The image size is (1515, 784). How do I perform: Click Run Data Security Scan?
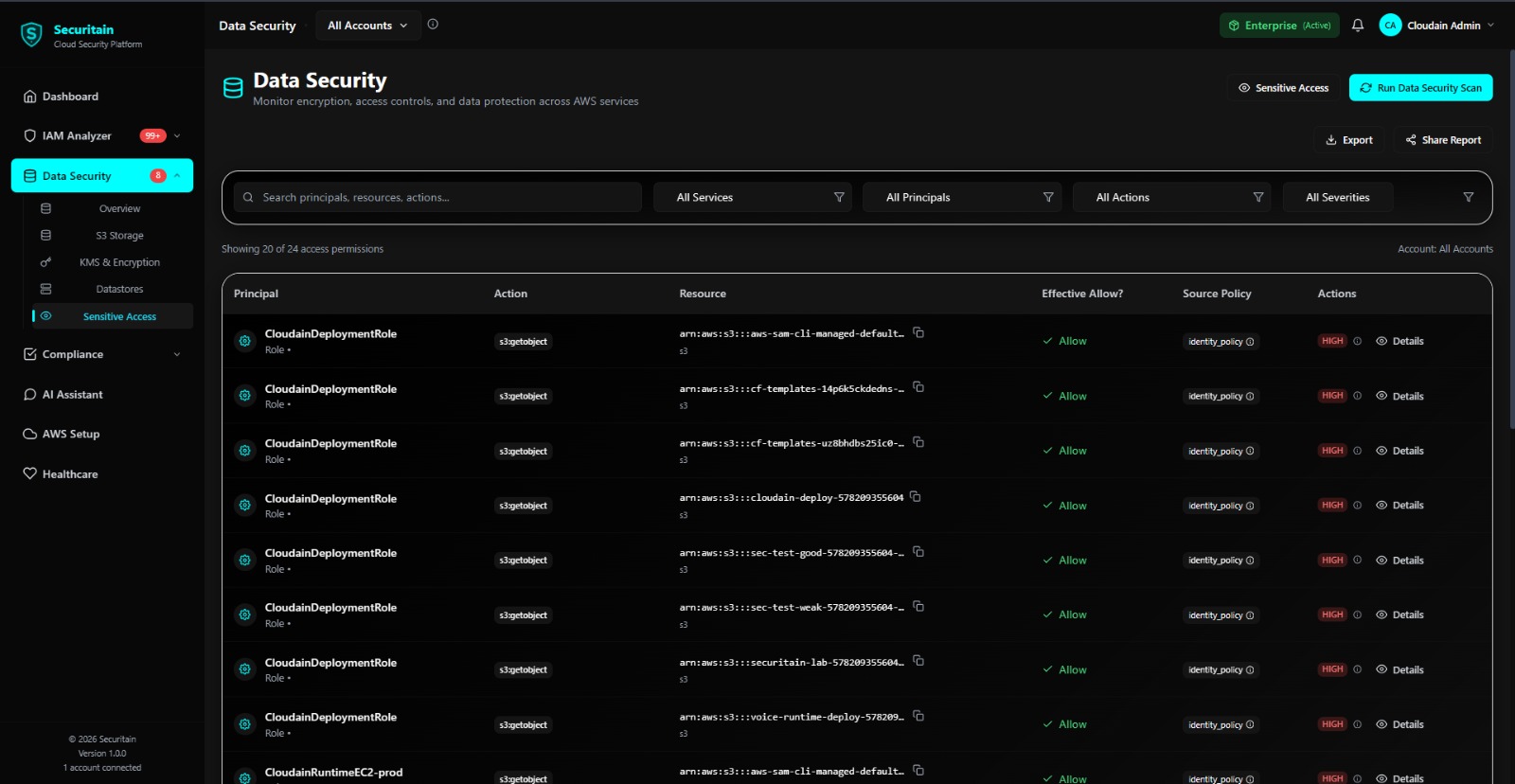[1420, 87]
